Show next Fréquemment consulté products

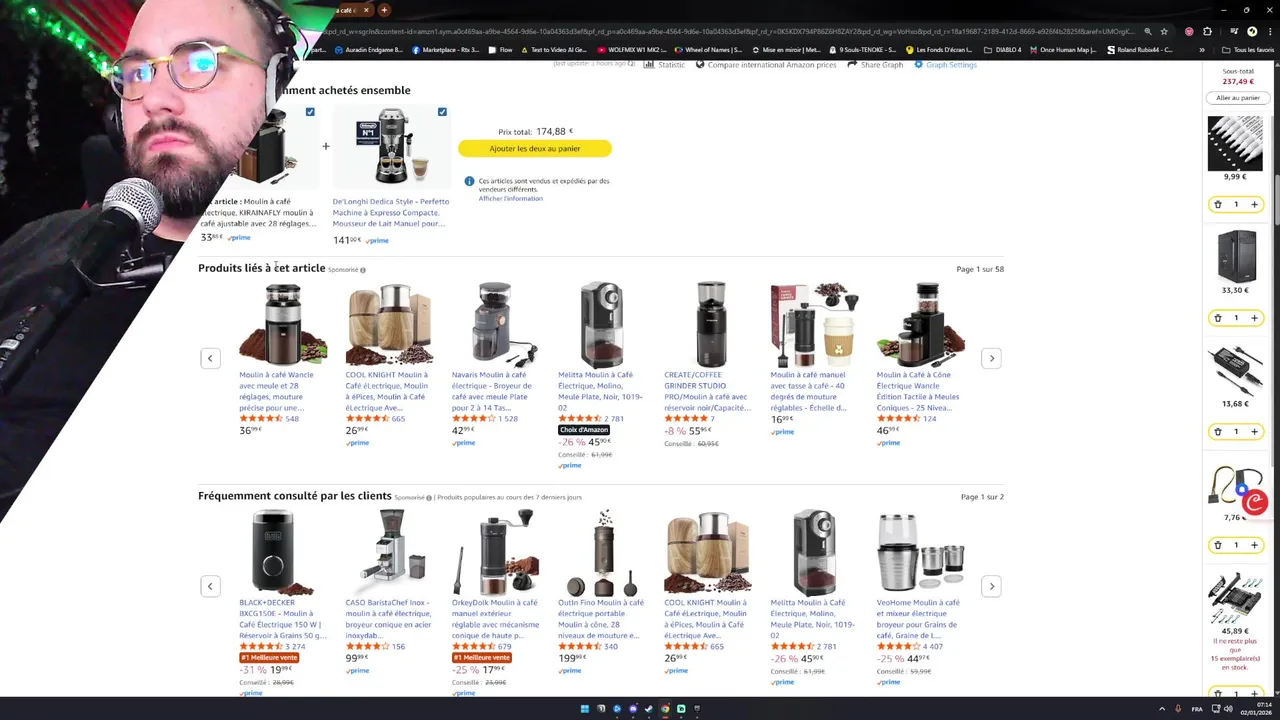[991, 586]
